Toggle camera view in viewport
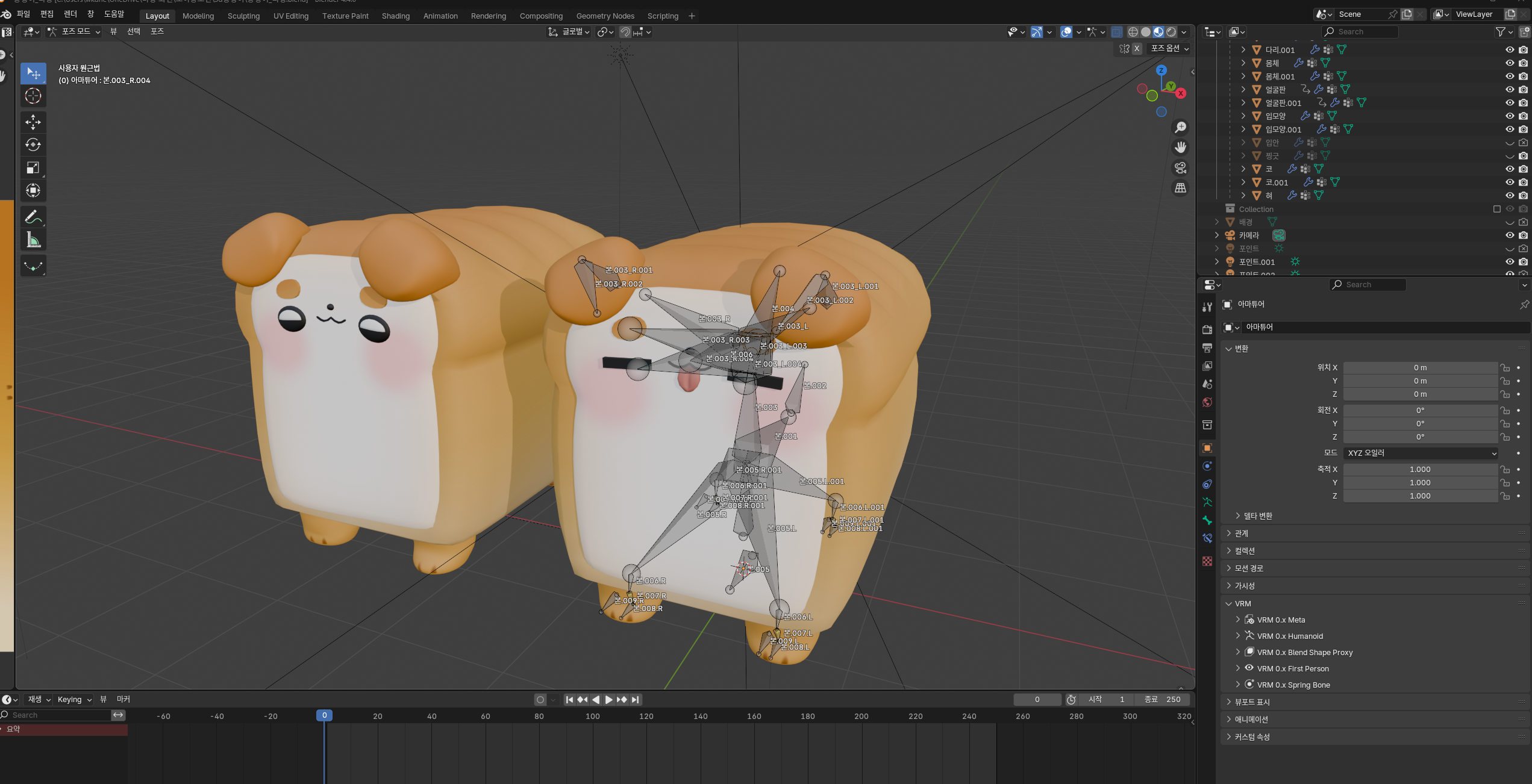This screenshot has width=1532, height=784. [1180, 168]
